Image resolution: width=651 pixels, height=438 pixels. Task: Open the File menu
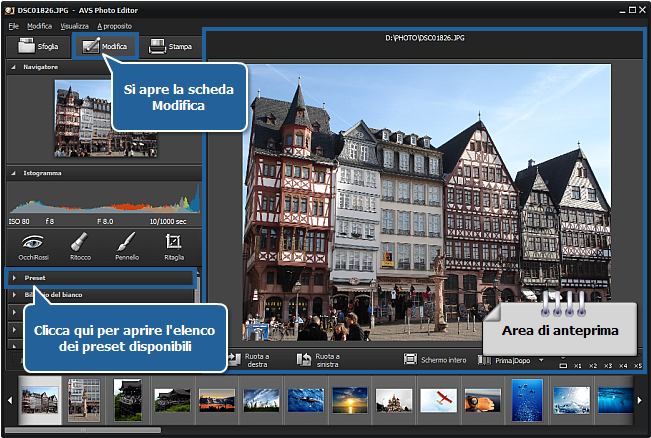14,26
